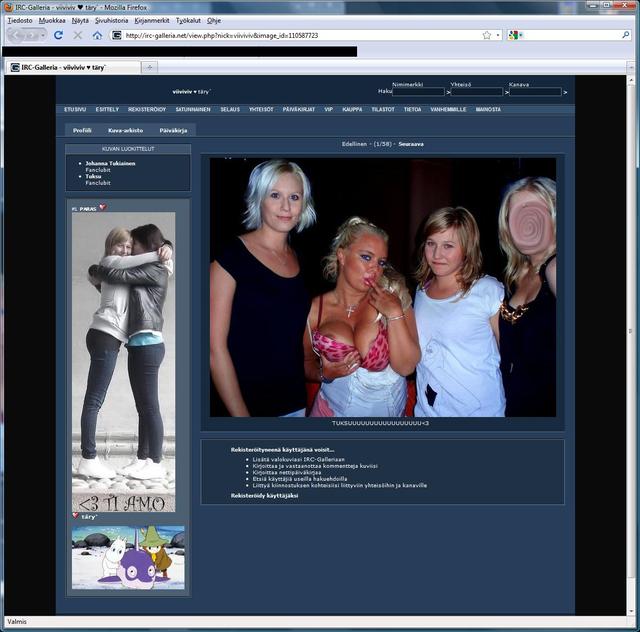This screenshot has height=632, width=640.
Task: Click the main gallery photo
Action: point(383,287)
